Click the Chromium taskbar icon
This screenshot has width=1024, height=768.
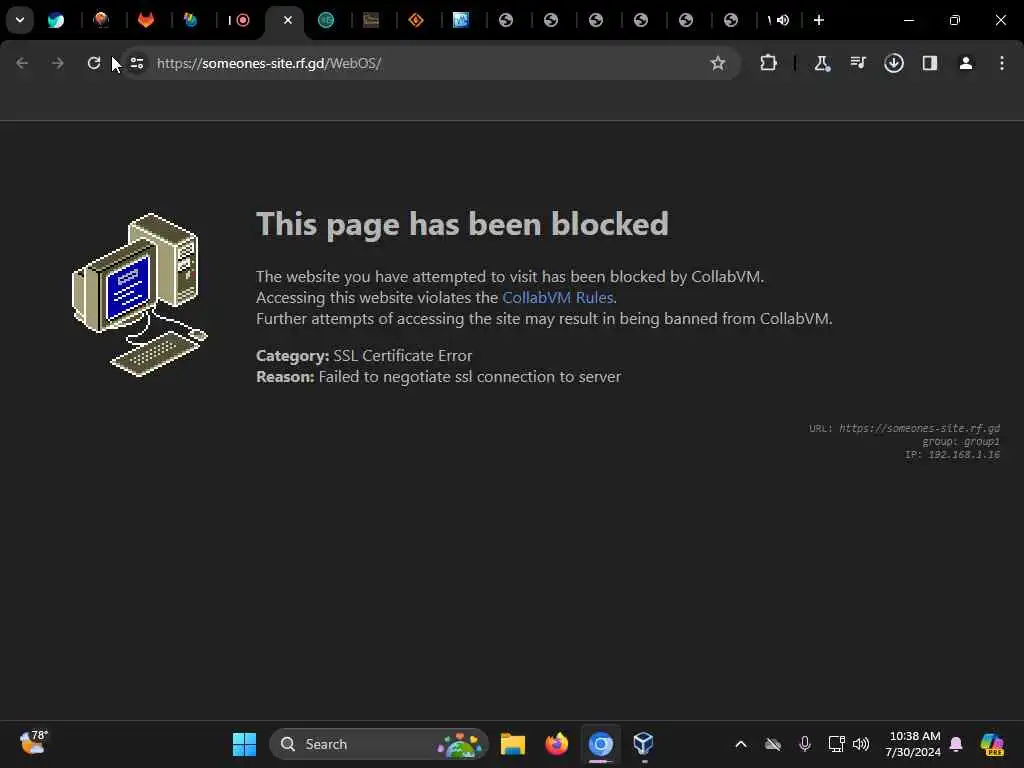pyautogui.click(x=601, y=744)
